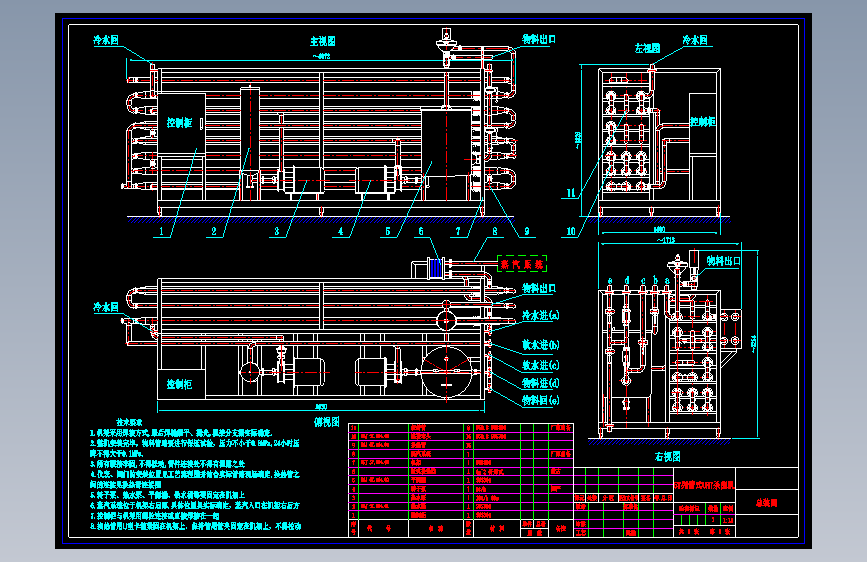
Task: Select "物料出口" label in the right view
Action: click(x=724, y=261)
